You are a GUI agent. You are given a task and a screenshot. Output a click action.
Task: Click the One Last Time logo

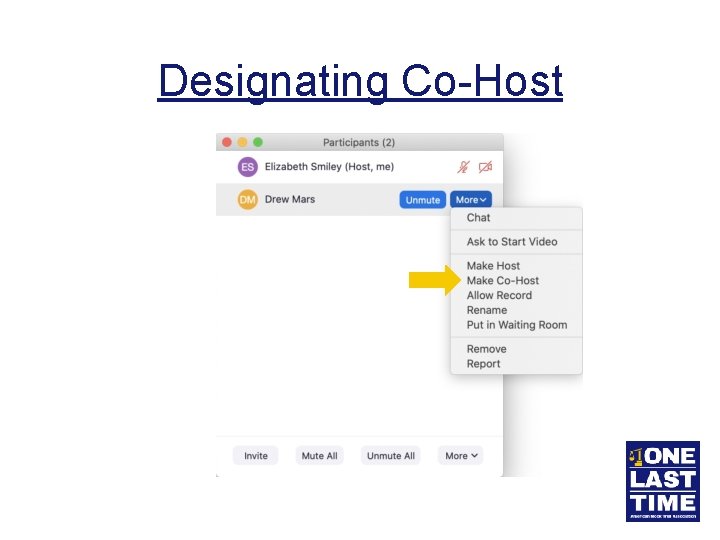pyautogui.click(x=663, y=481)
